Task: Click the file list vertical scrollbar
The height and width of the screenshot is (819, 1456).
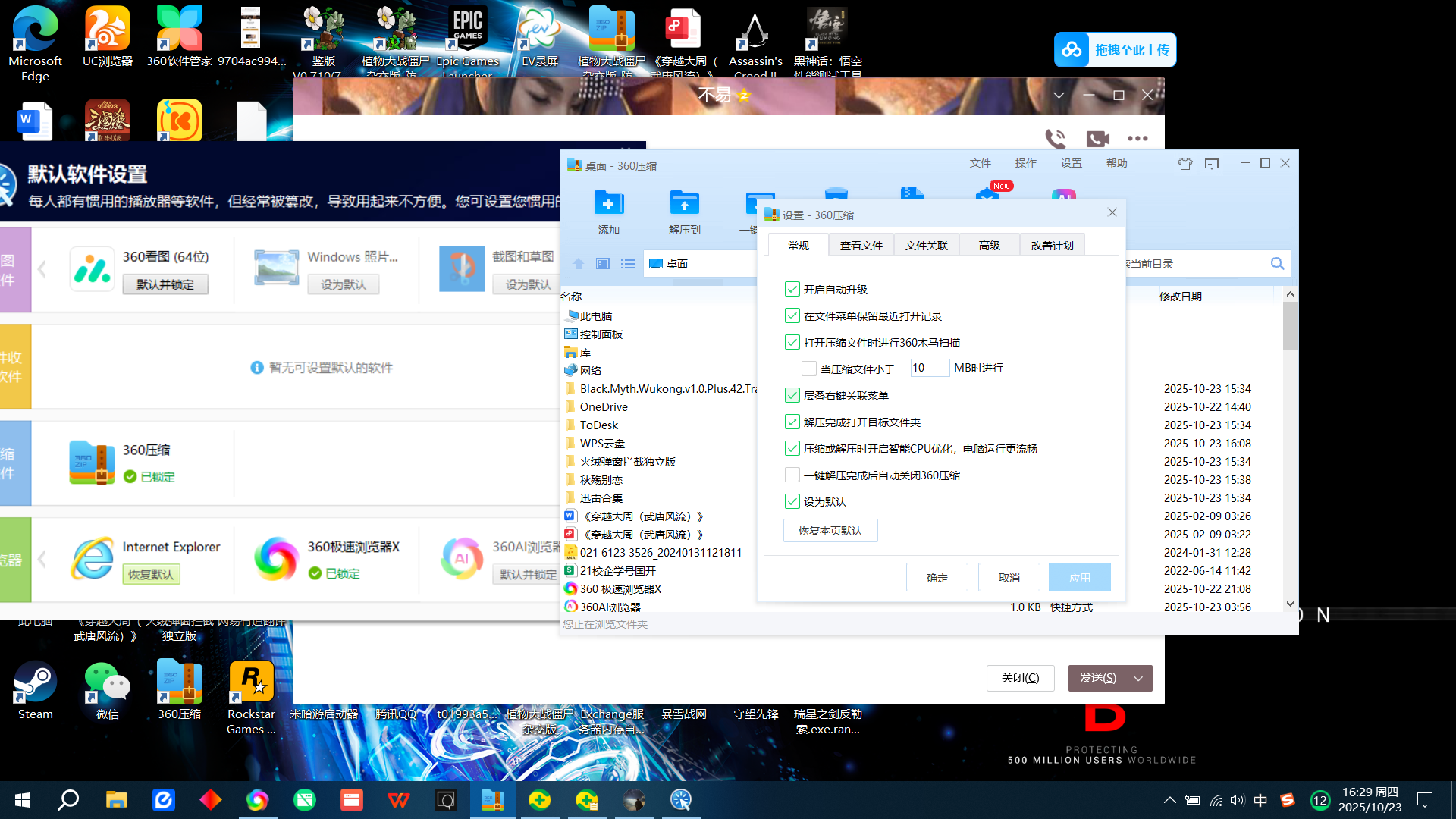Action: (1290, 450)
